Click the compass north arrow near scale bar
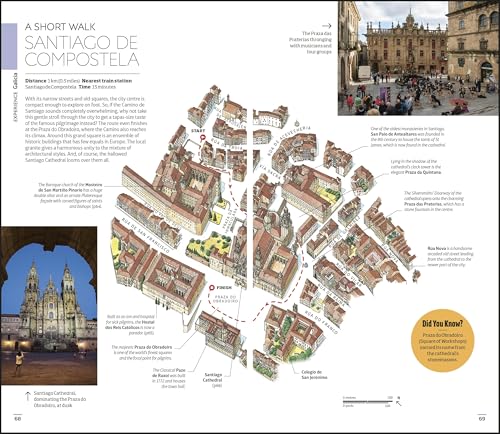500x434 pixels. (399, 401)
